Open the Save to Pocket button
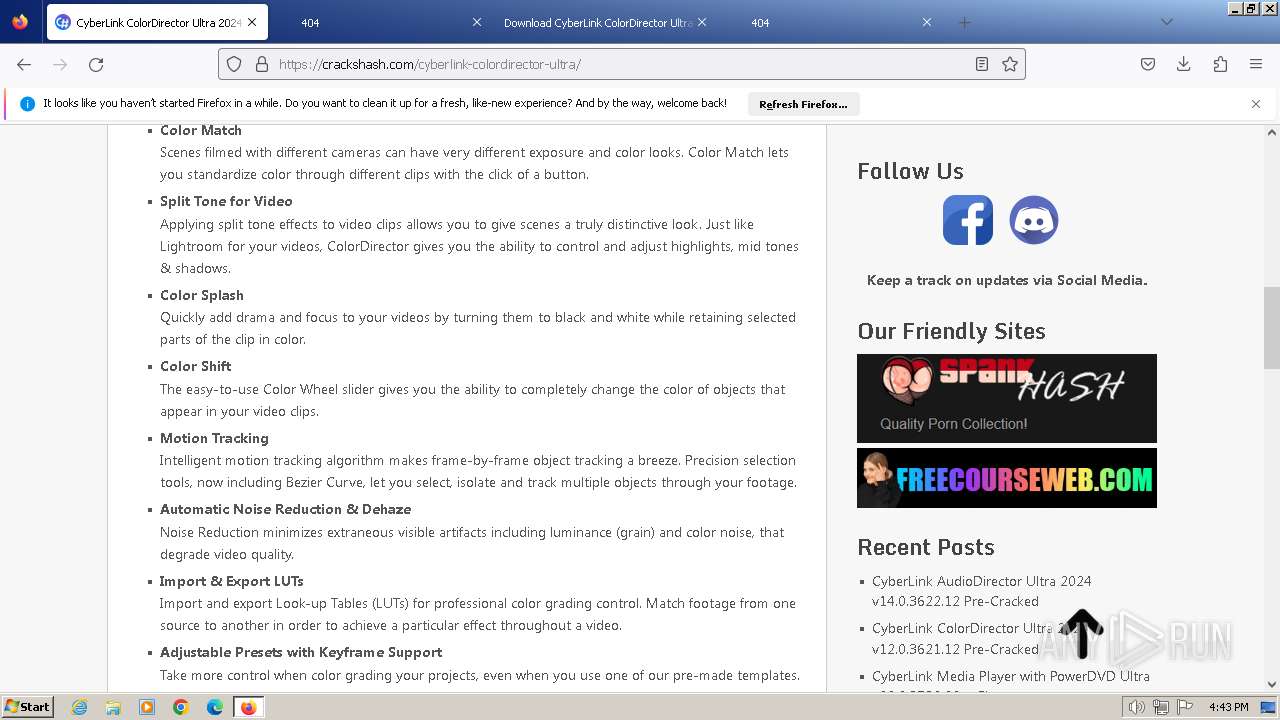1280x720 pixels. (x=1148, y=64)
